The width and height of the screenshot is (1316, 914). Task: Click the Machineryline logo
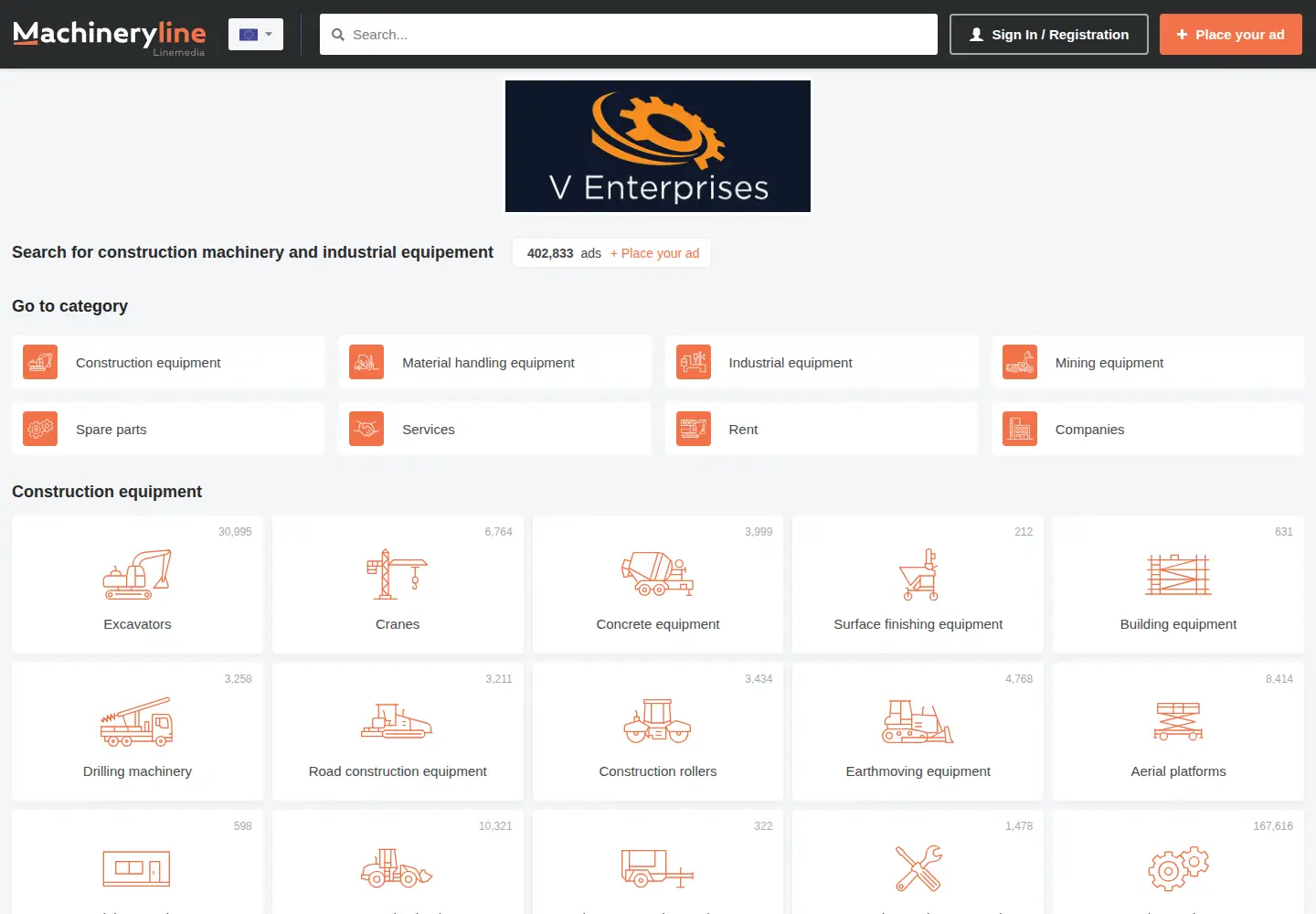[109, 37]
